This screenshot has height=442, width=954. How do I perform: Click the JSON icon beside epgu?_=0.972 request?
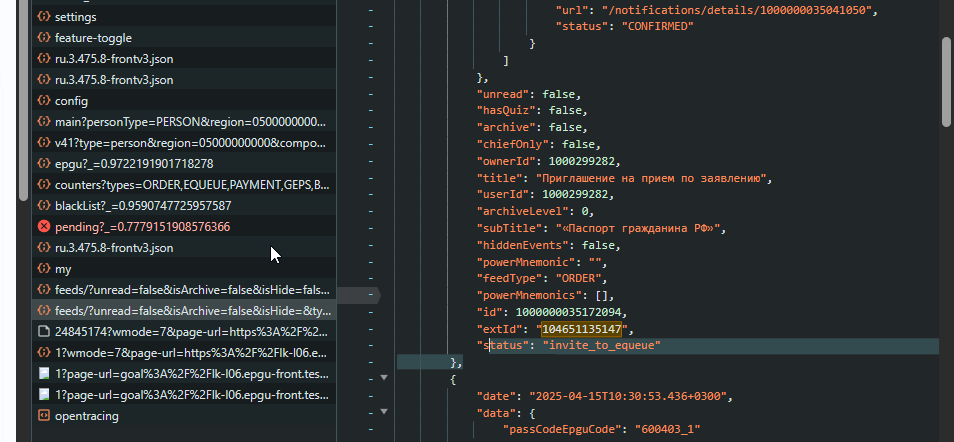pyautogui.click(x=43, y=164)
